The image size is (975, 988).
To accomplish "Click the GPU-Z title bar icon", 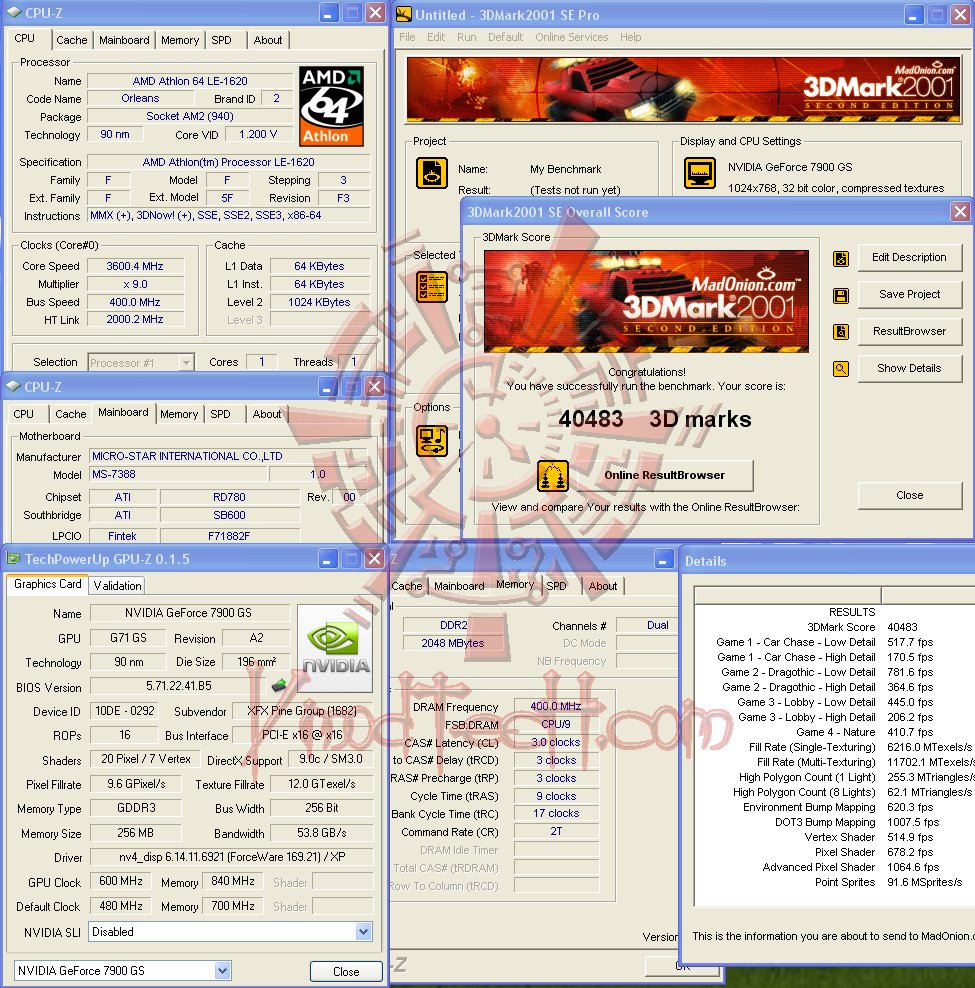I will (x=13, y=558).
